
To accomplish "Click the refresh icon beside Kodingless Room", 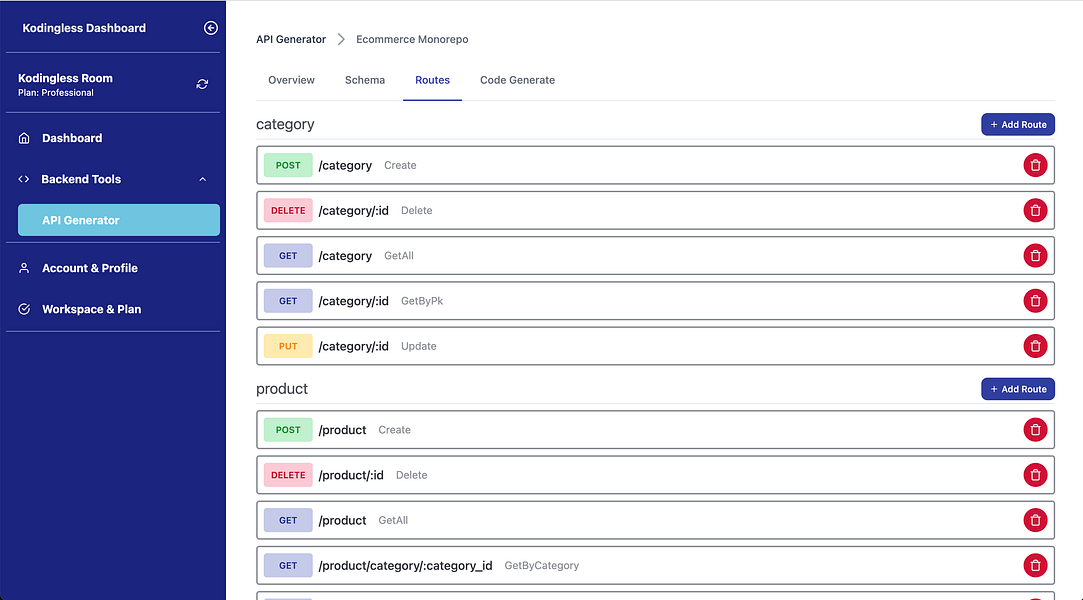I will 202,84.
